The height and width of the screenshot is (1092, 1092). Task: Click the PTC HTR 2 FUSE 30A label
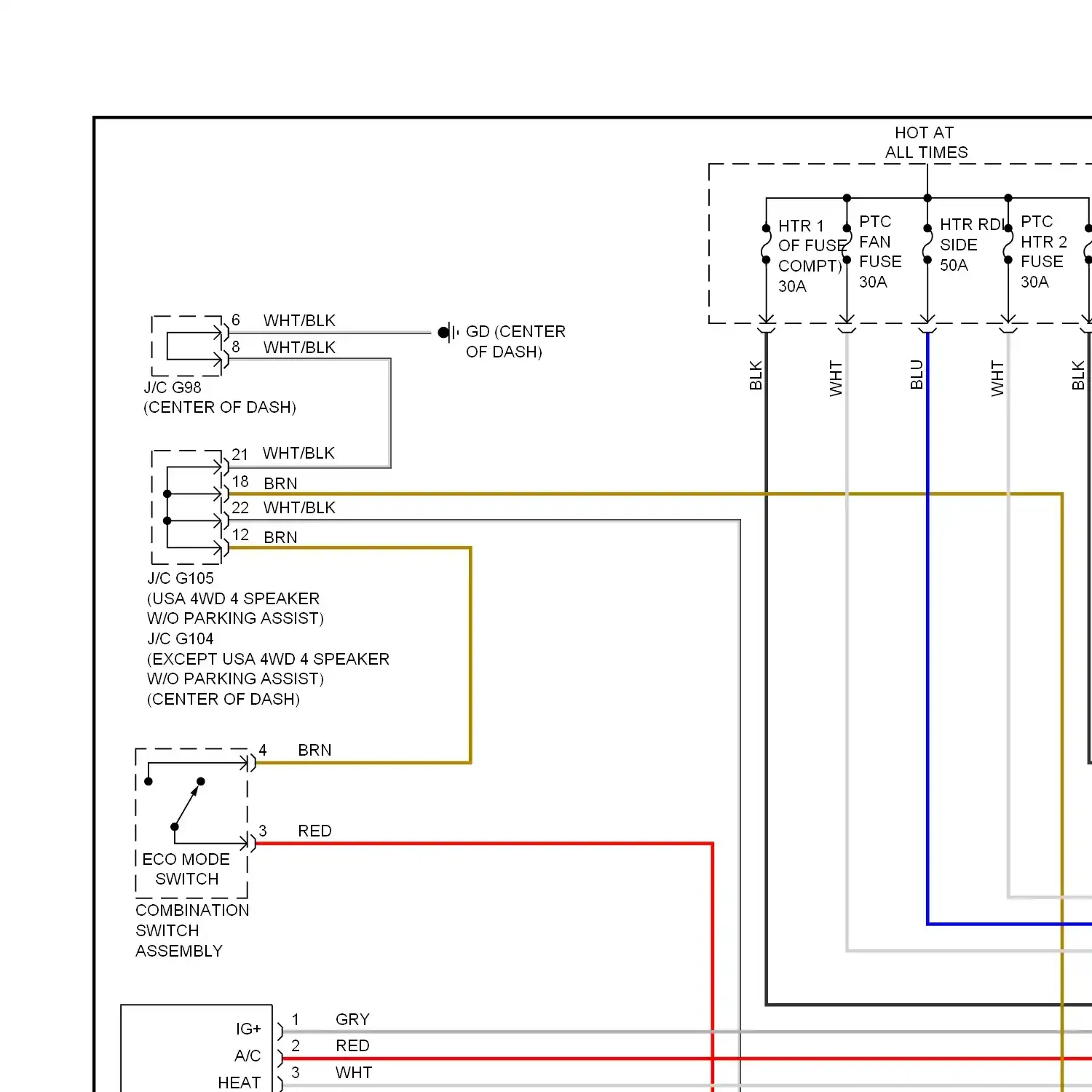(1043, 251)
